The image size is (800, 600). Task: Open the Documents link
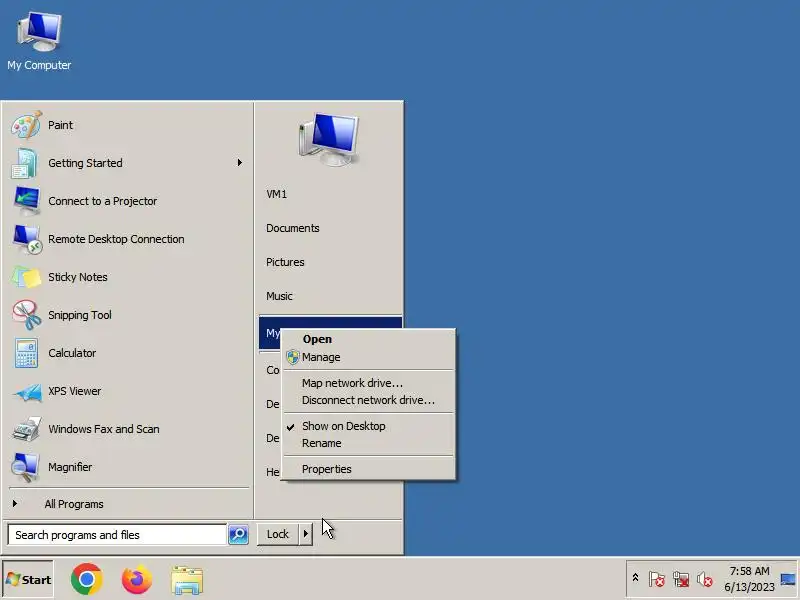(x=293, y=228)
